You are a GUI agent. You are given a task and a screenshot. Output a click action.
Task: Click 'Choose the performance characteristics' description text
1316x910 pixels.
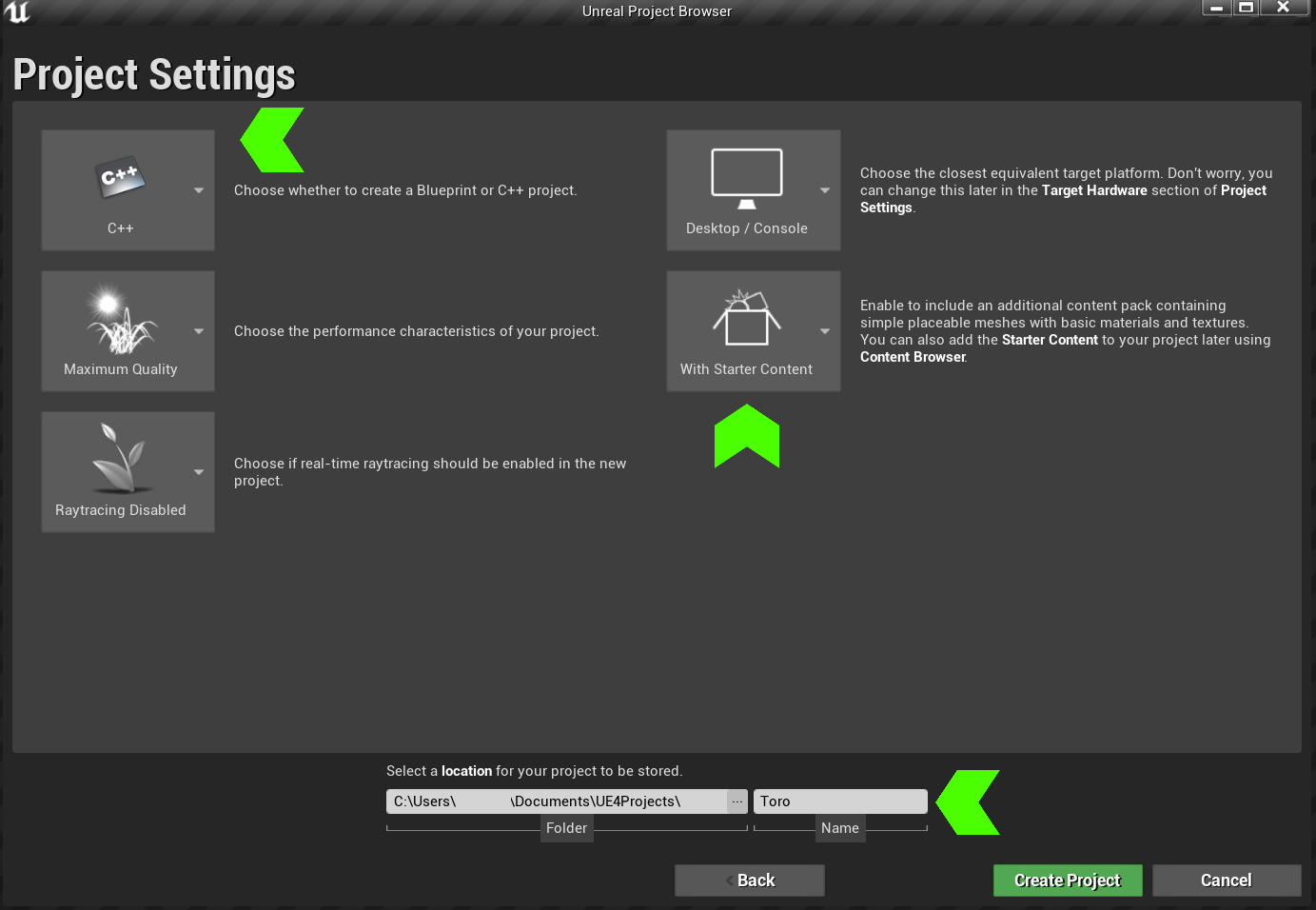(x=417, y=331)
